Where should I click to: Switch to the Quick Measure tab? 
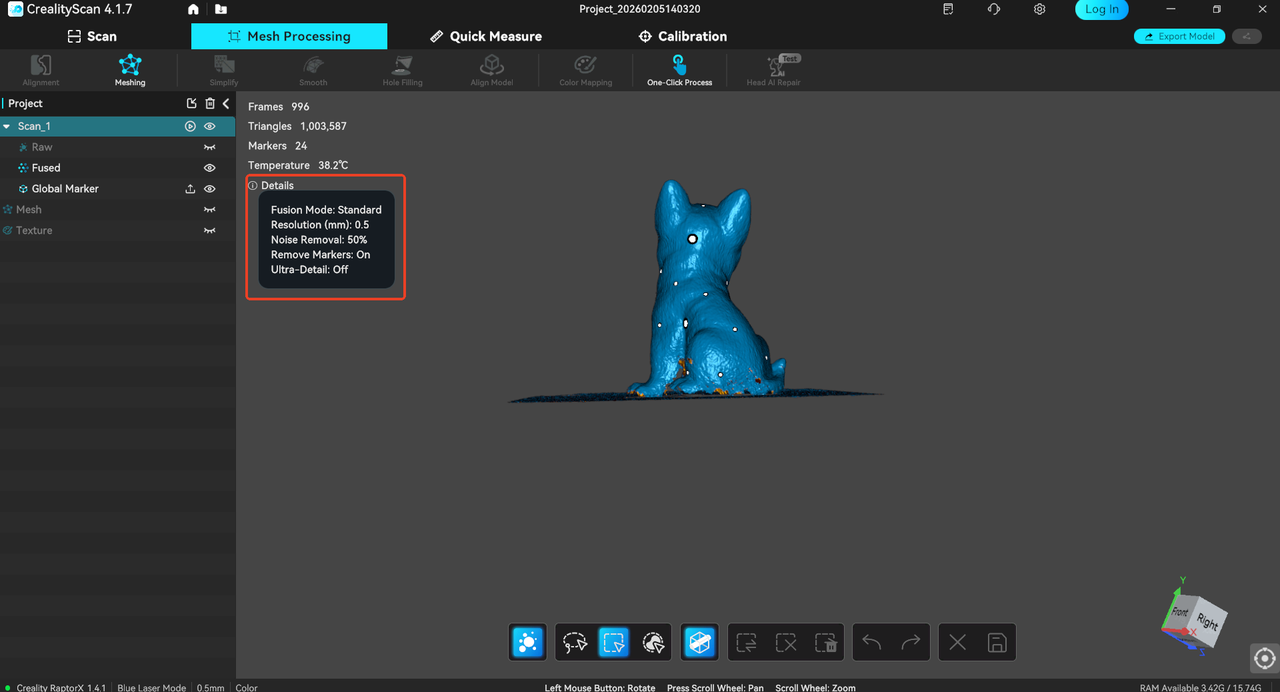click(x=486, y=36)
